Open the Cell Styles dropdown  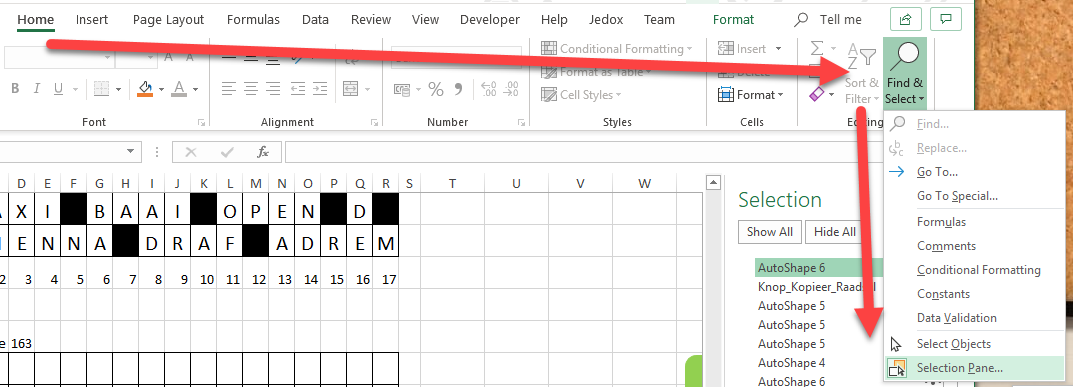coord(581,94)
